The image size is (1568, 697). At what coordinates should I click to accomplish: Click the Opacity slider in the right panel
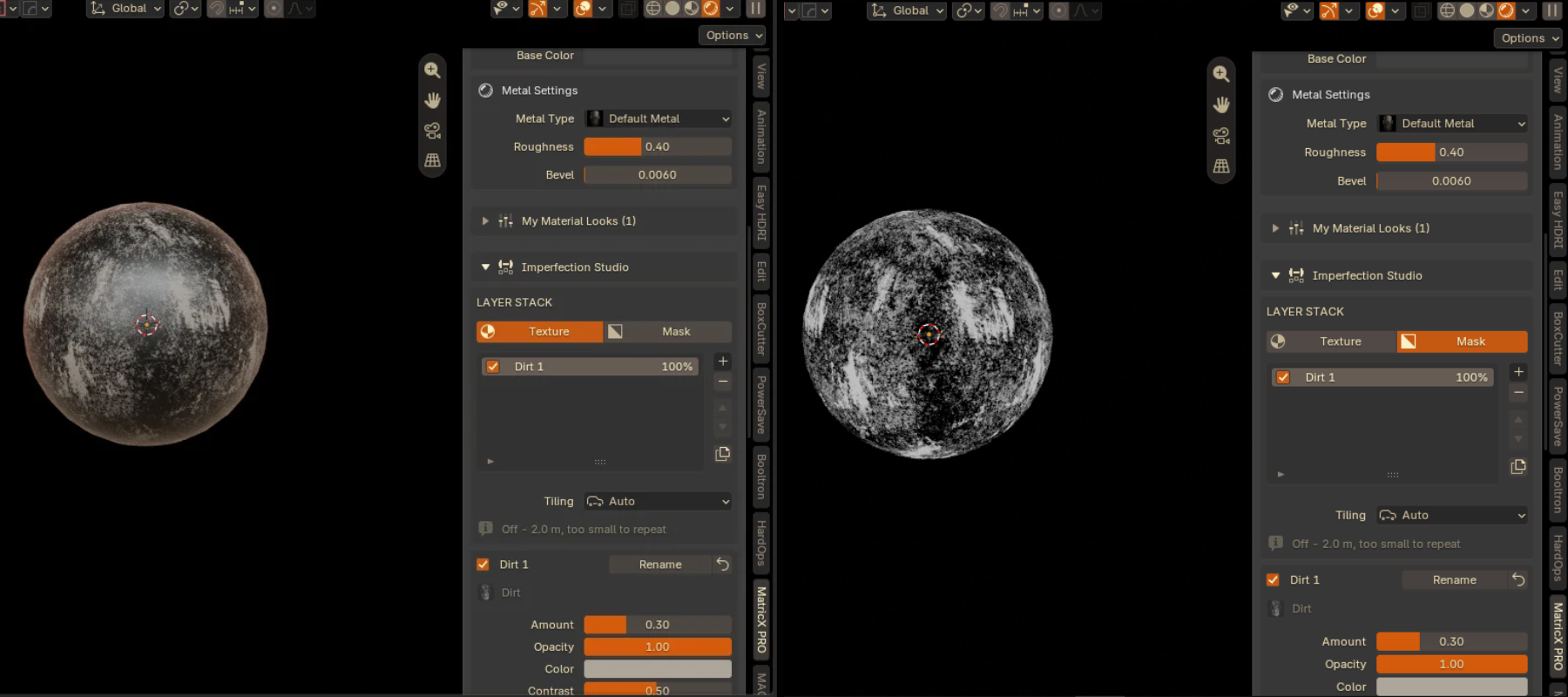(1452, 664)
